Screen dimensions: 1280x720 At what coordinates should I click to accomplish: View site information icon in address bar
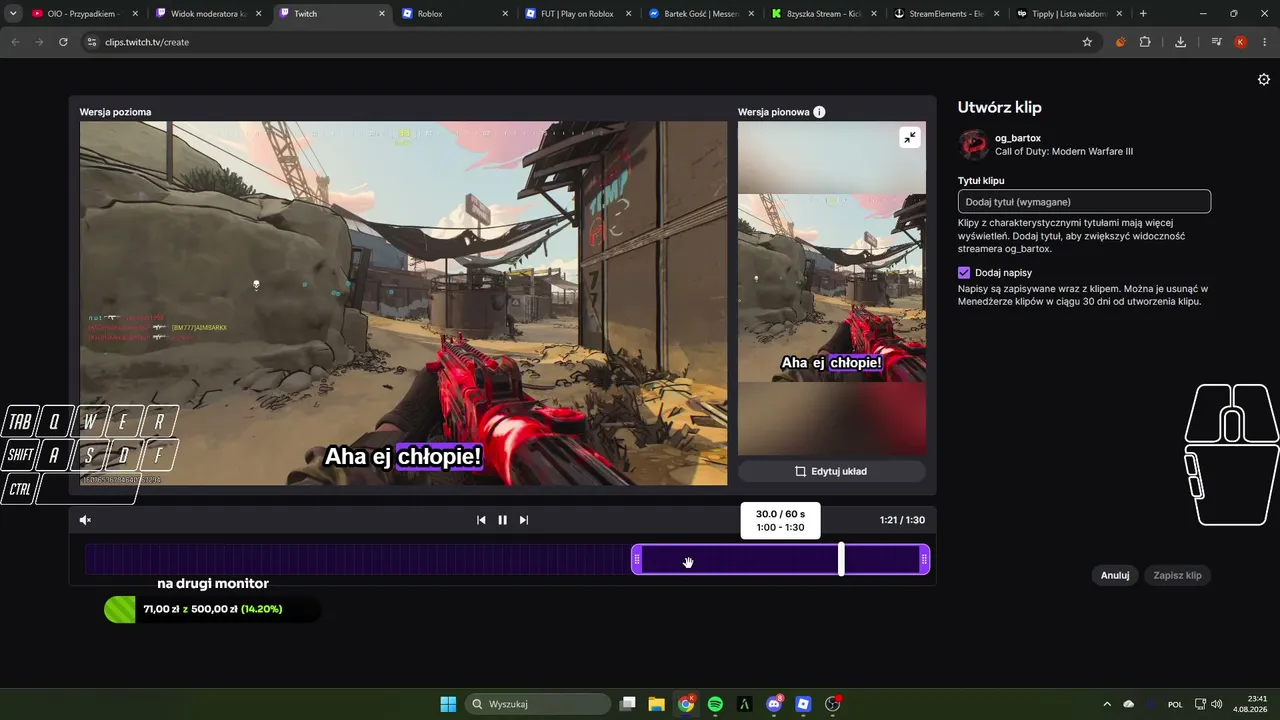click(92, 42)
